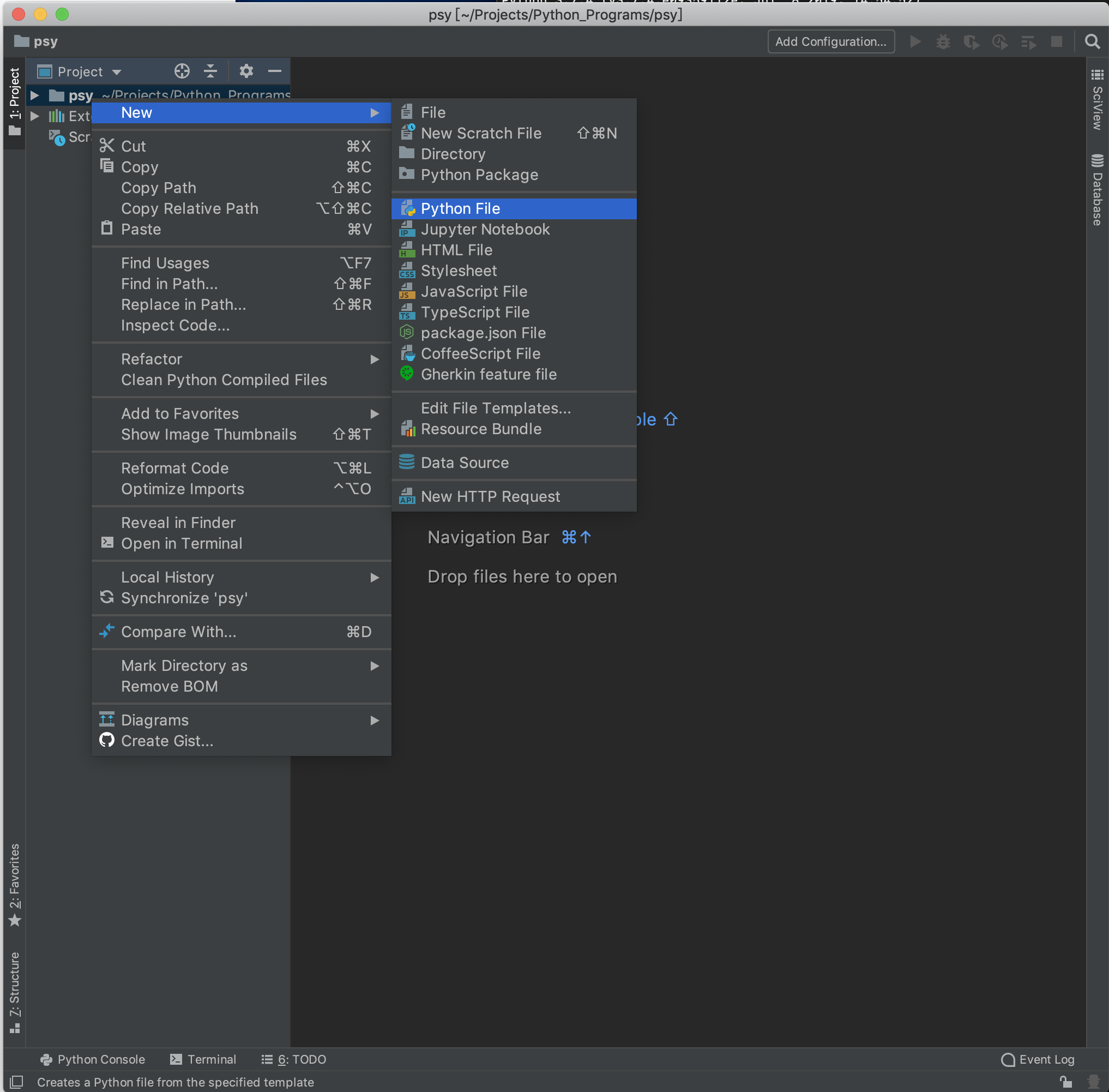Select Python File from New submenu
Image resolution: width=1109 pixels, height=1092 pixels.
(461, 209)
